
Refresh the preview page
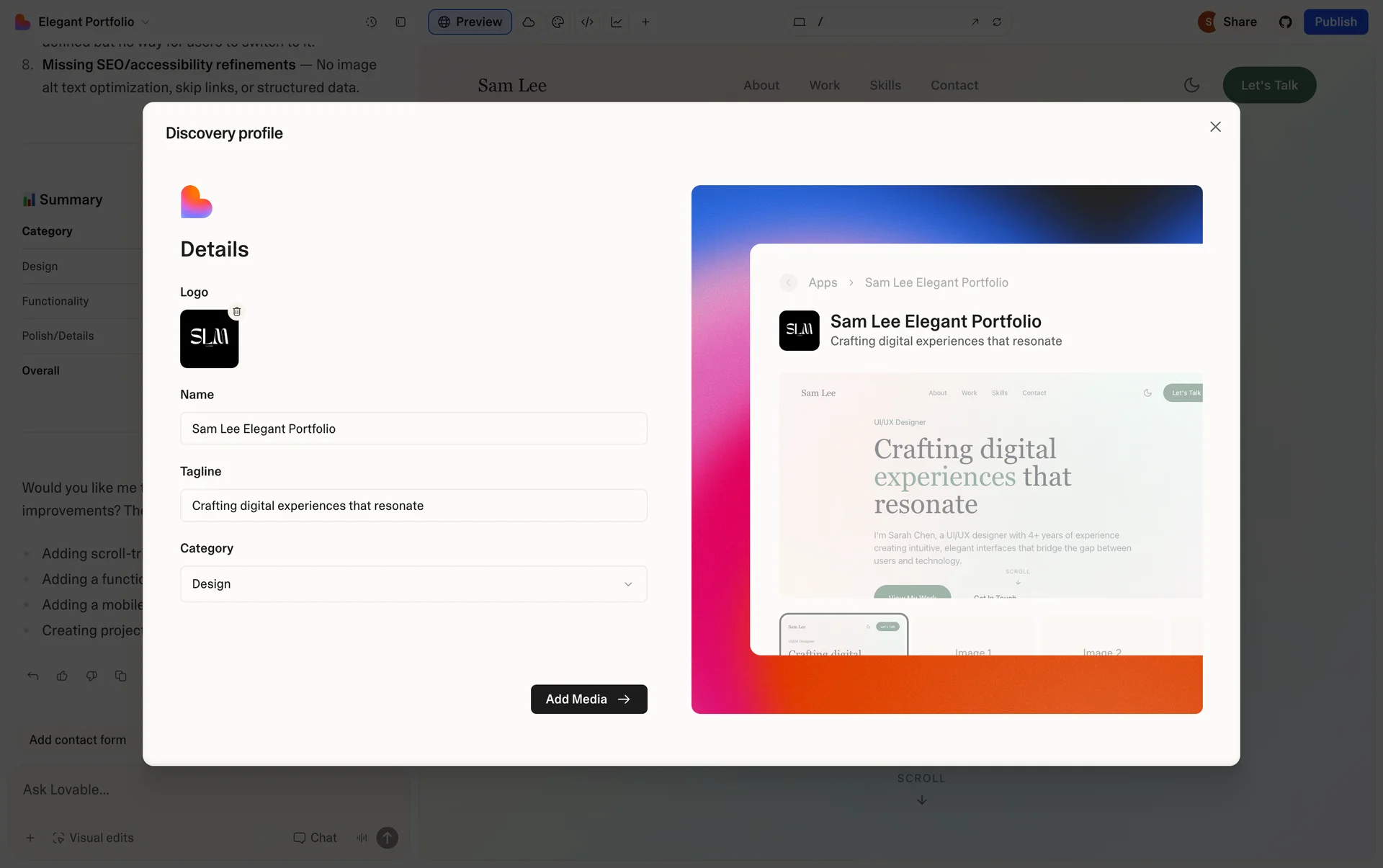(997, 22)
